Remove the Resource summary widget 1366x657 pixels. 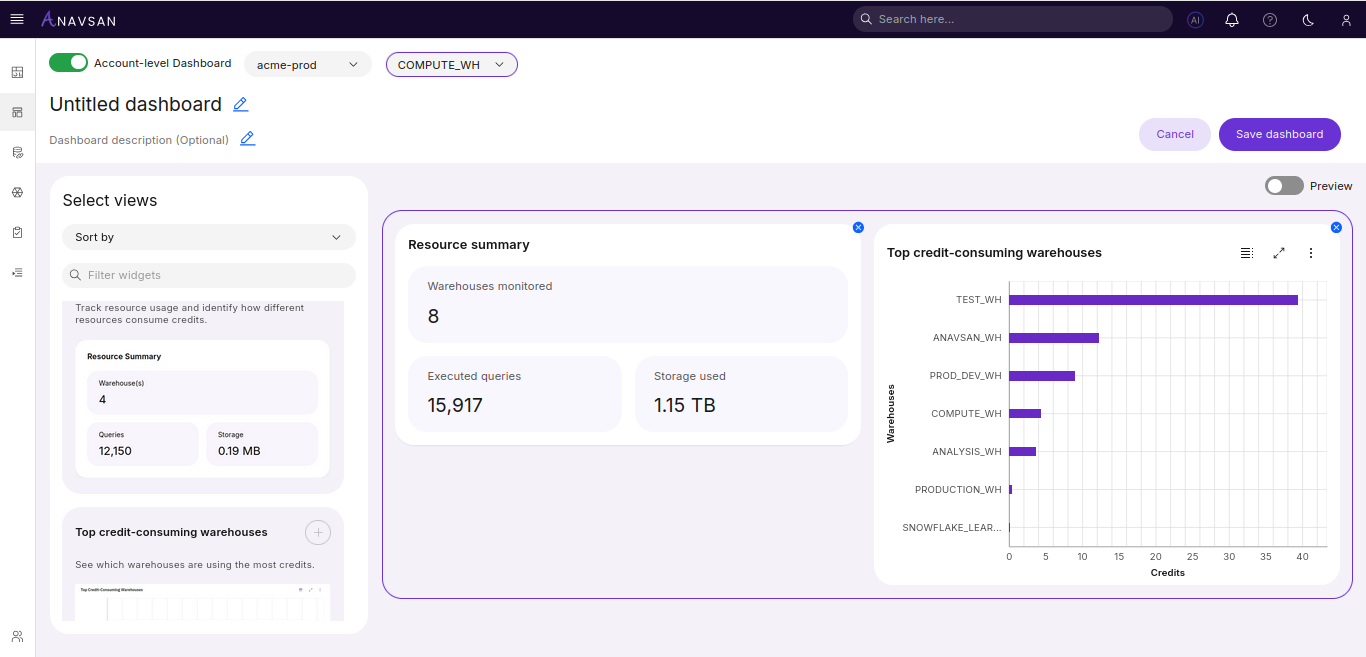pyautogui.click(x=858, y=228)
